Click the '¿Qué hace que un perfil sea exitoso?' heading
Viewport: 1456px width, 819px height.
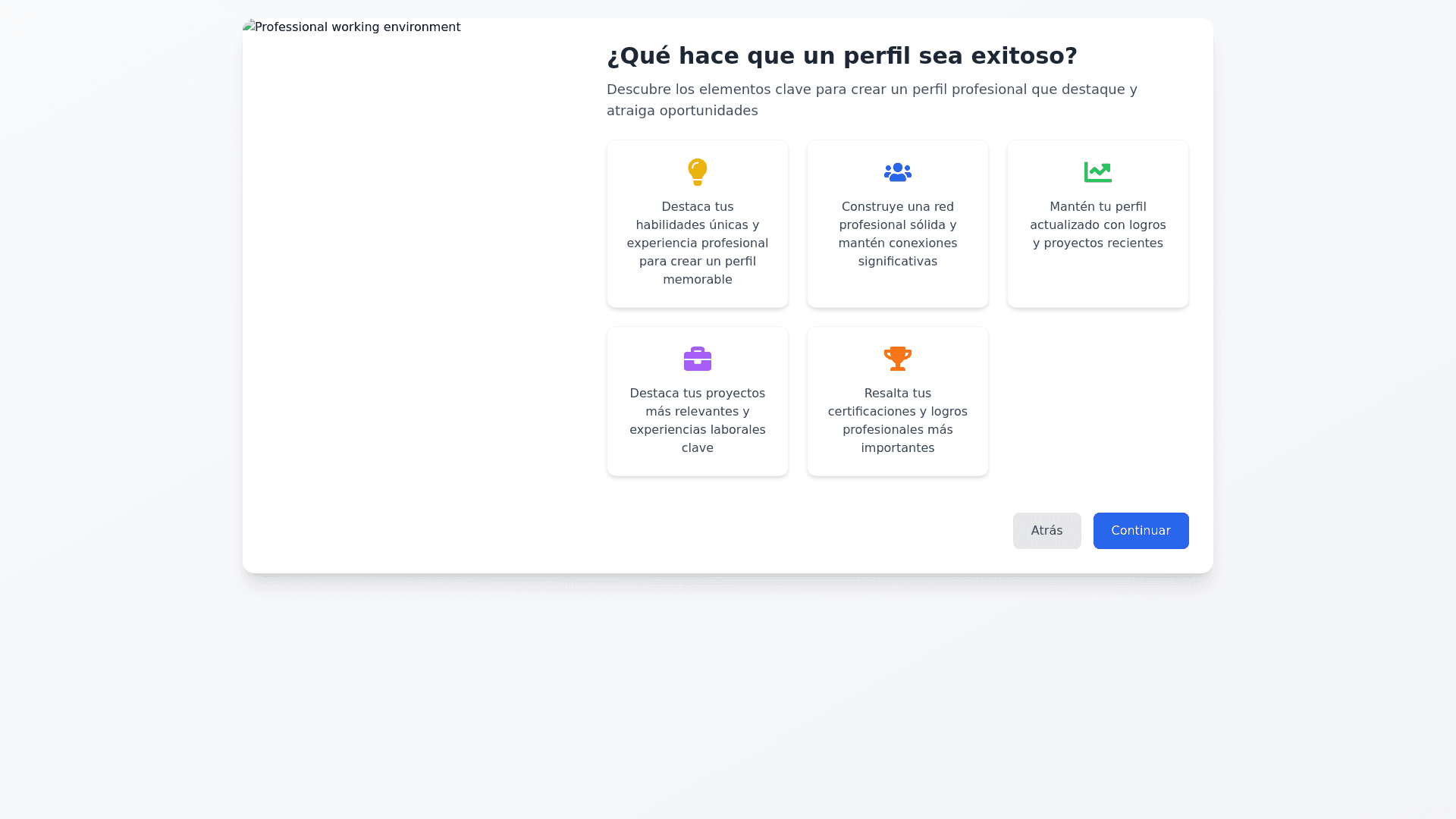842,56
